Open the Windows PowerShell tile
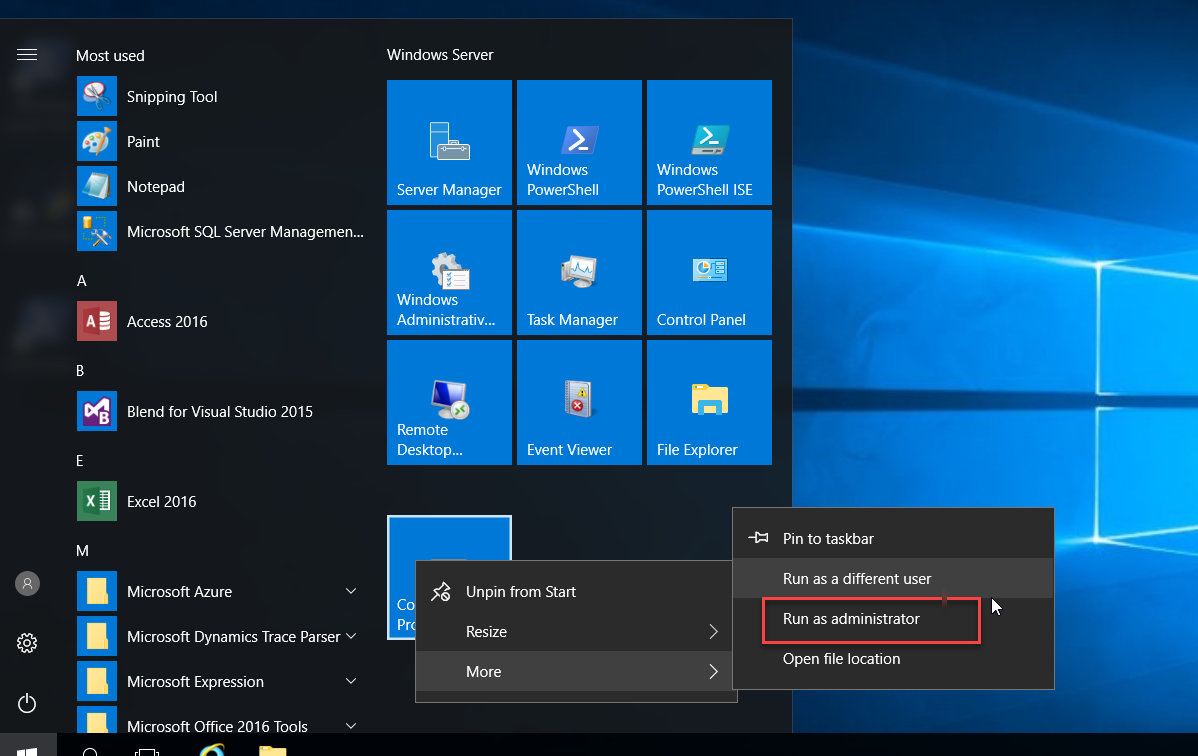1198x756 pixels. [x=579, y=142]
